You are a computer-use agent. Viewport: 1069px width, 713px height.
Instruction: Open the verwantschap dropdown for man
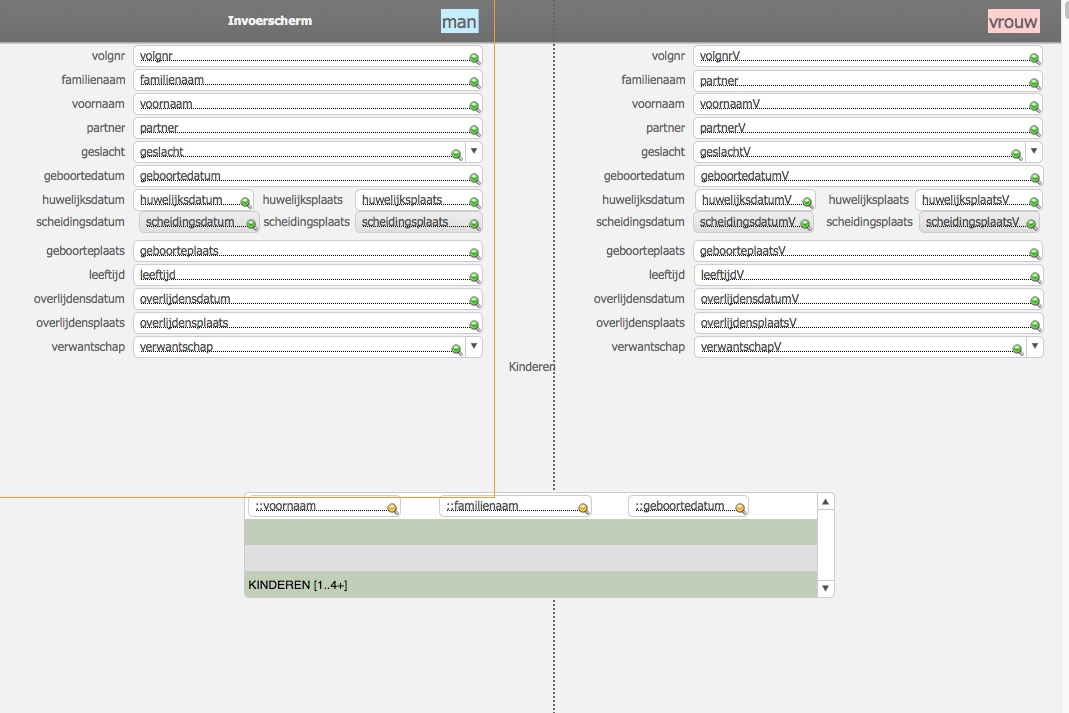point(474,346)
